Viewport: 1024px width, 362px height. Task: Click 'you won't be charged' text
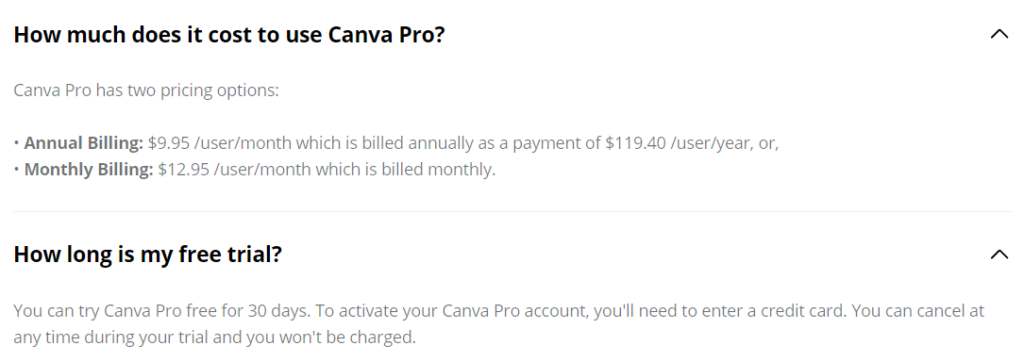pyautogui.click(x=330, y=338)
